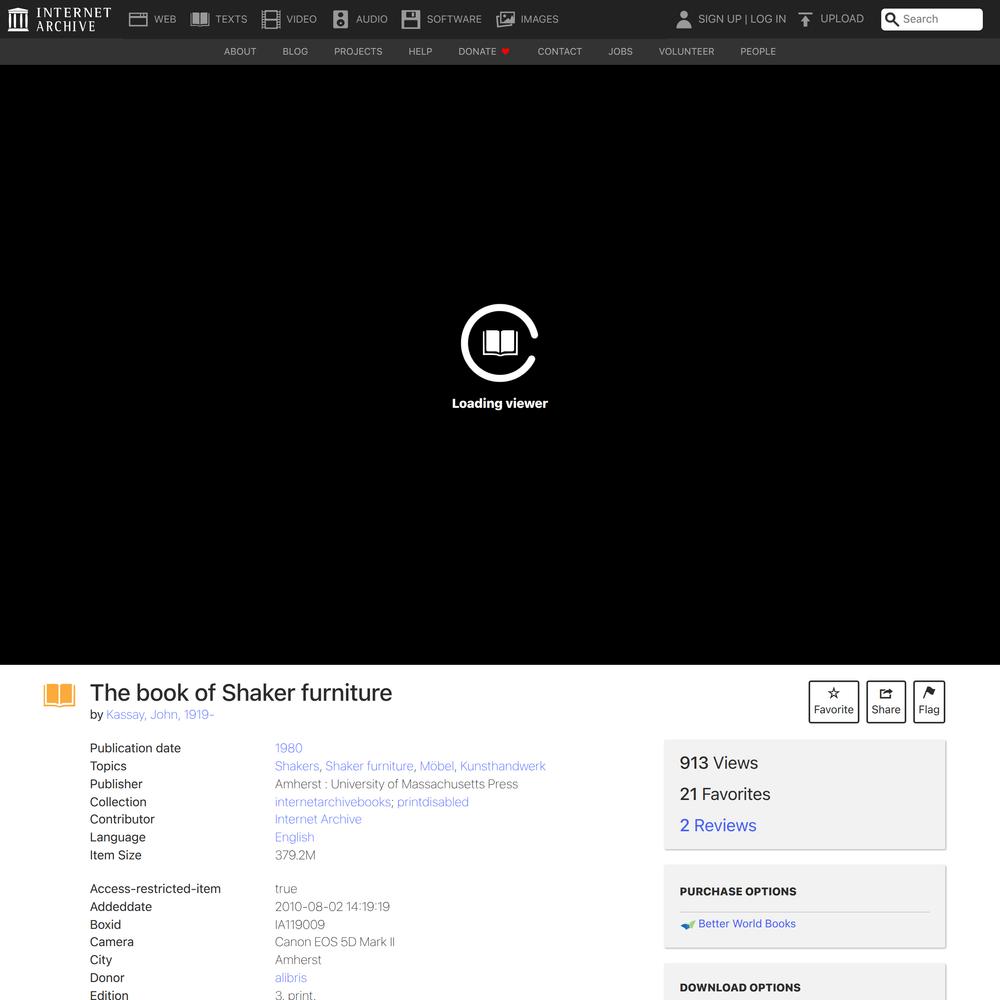Click the 913 Views text
The height and width of the screenshot is (1000, 1000).
coord(719,763)
